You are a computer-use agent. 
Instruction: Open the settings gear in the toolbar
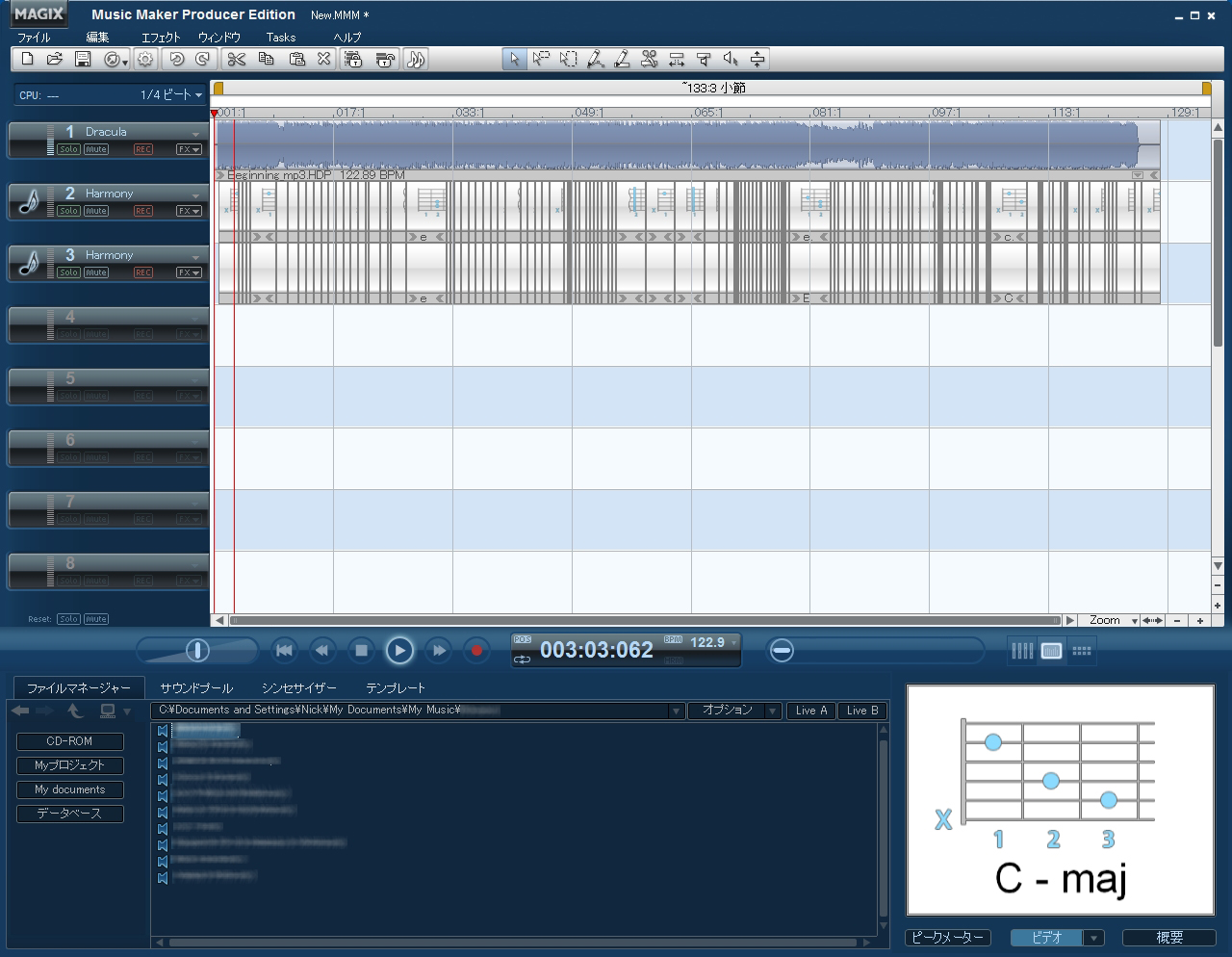[x=145, y=59]
